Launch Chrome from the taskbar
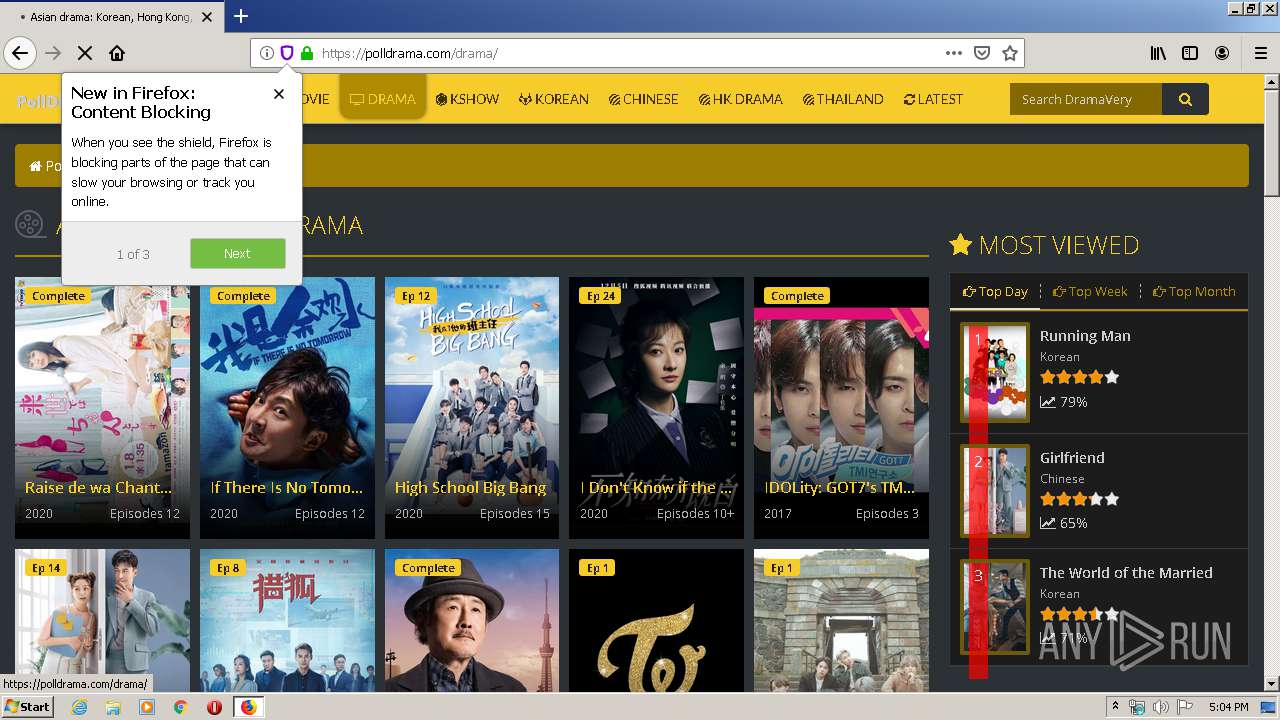 tap(181, 707)
